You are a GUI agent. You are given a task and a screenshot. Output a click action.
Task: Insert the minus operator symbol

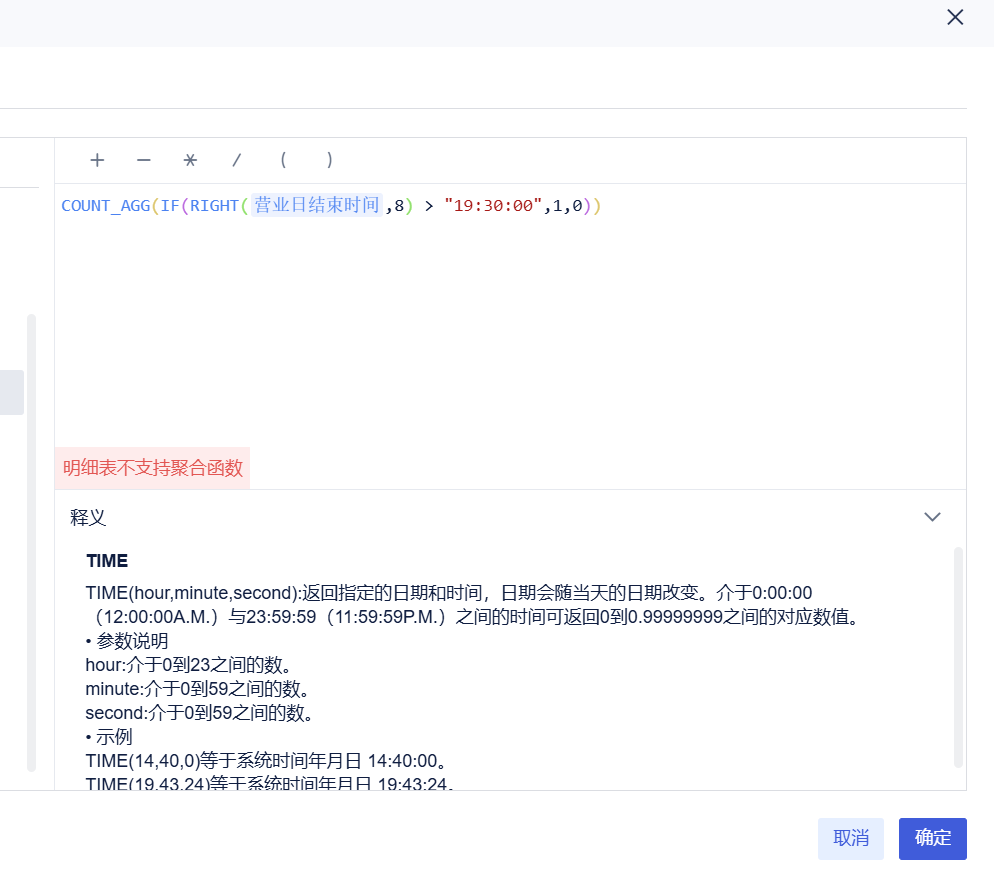(144, 160)
